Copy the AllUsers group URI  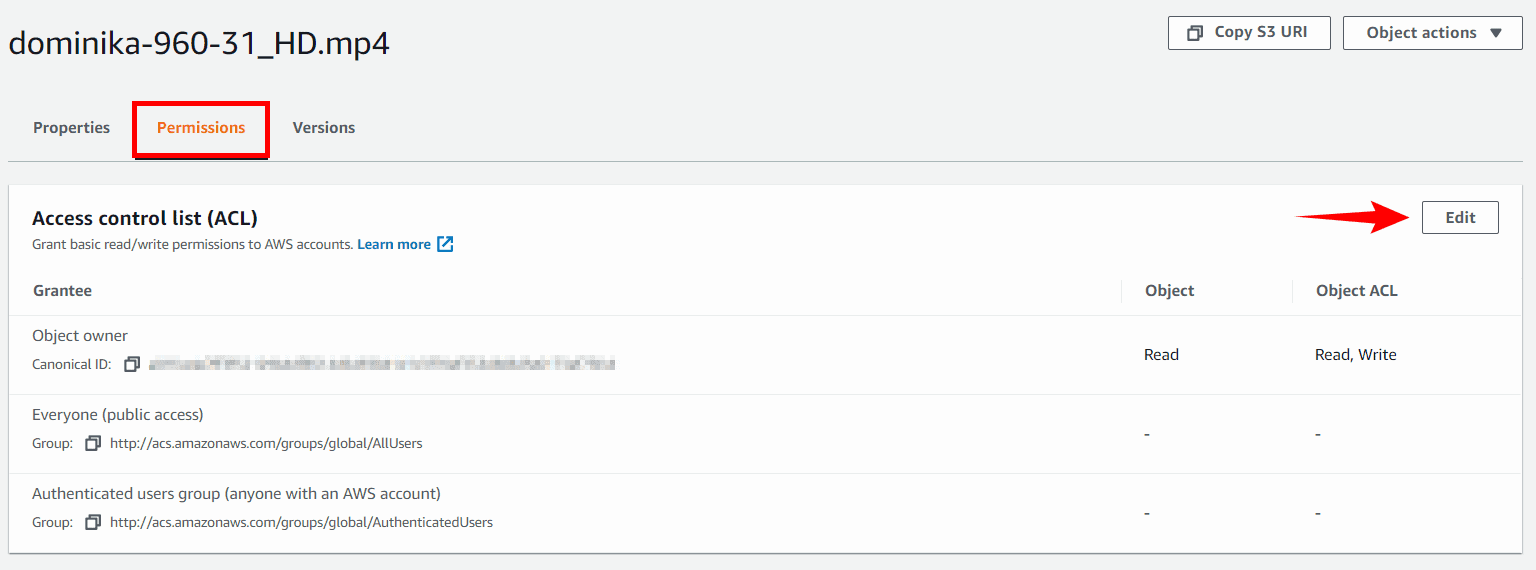pyautogui.click(x=93, y=443)
